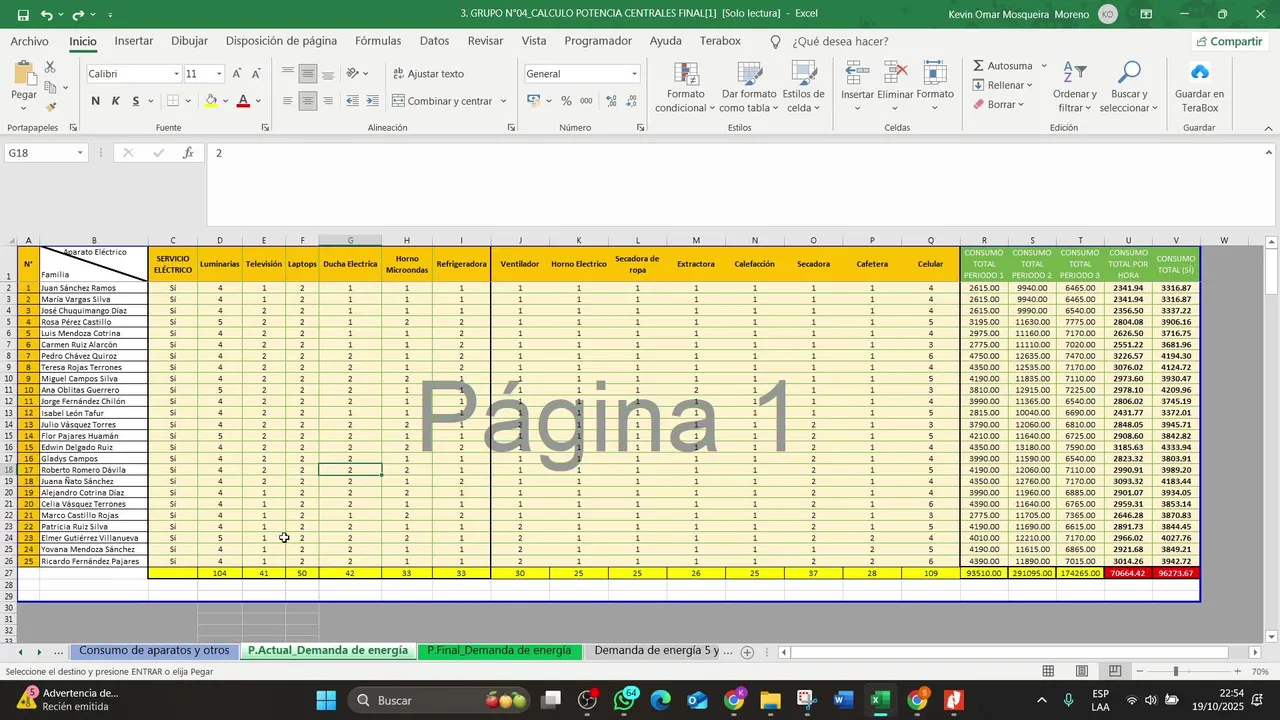The height and width of the screenshot is (720, 1280).
Task: Decrease indent icon in Alineación
Action: click(x=354, y=101)
